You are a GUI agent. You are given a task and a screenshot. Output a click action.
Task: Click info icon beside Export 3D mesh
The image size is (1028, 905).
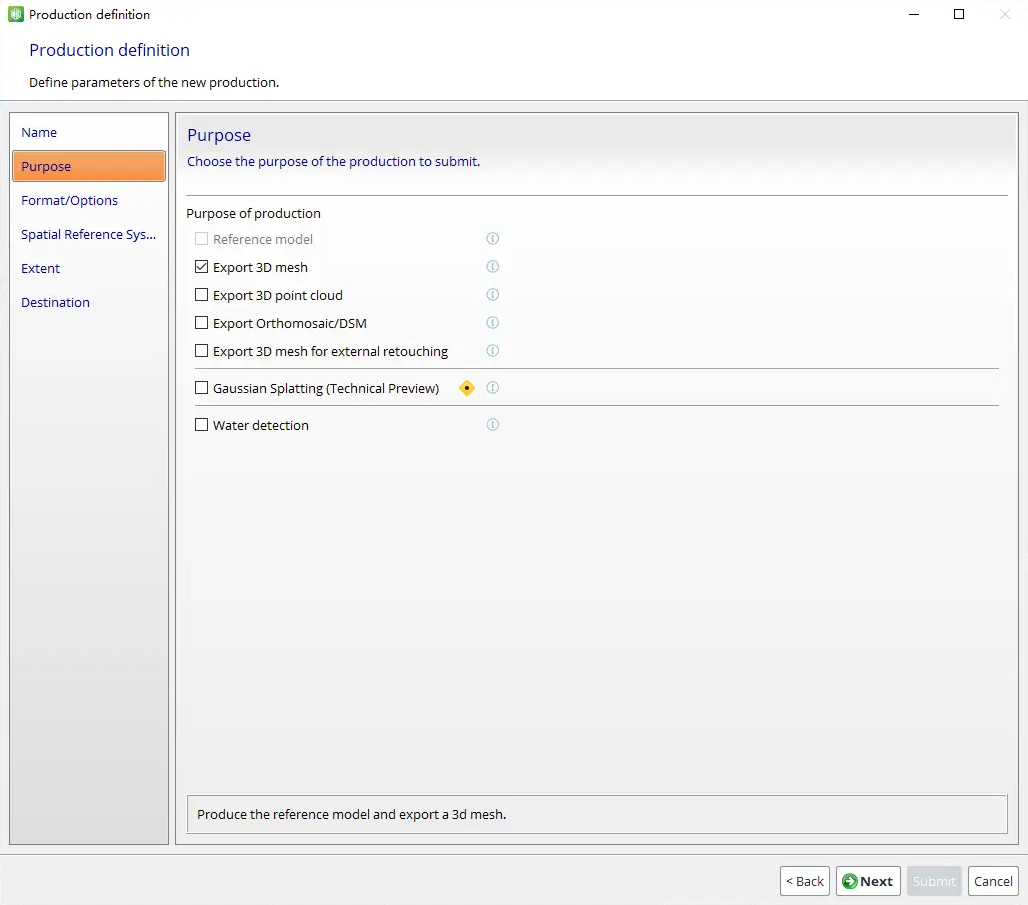tap(492, 266)
